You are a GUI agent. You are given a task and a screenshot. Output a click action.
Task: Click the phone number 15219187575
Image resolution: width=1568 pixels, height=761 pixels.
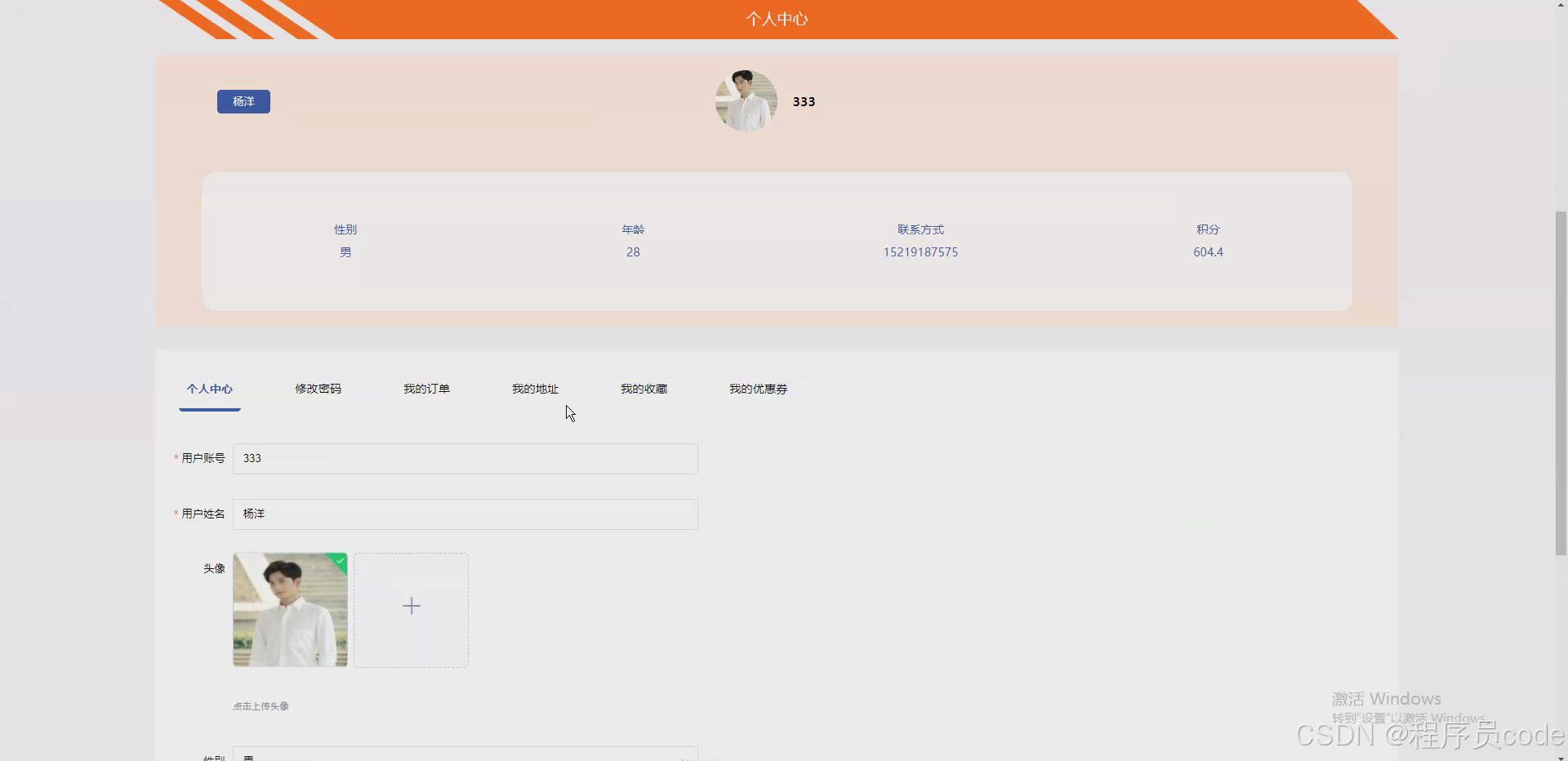[x=920, y=252]
